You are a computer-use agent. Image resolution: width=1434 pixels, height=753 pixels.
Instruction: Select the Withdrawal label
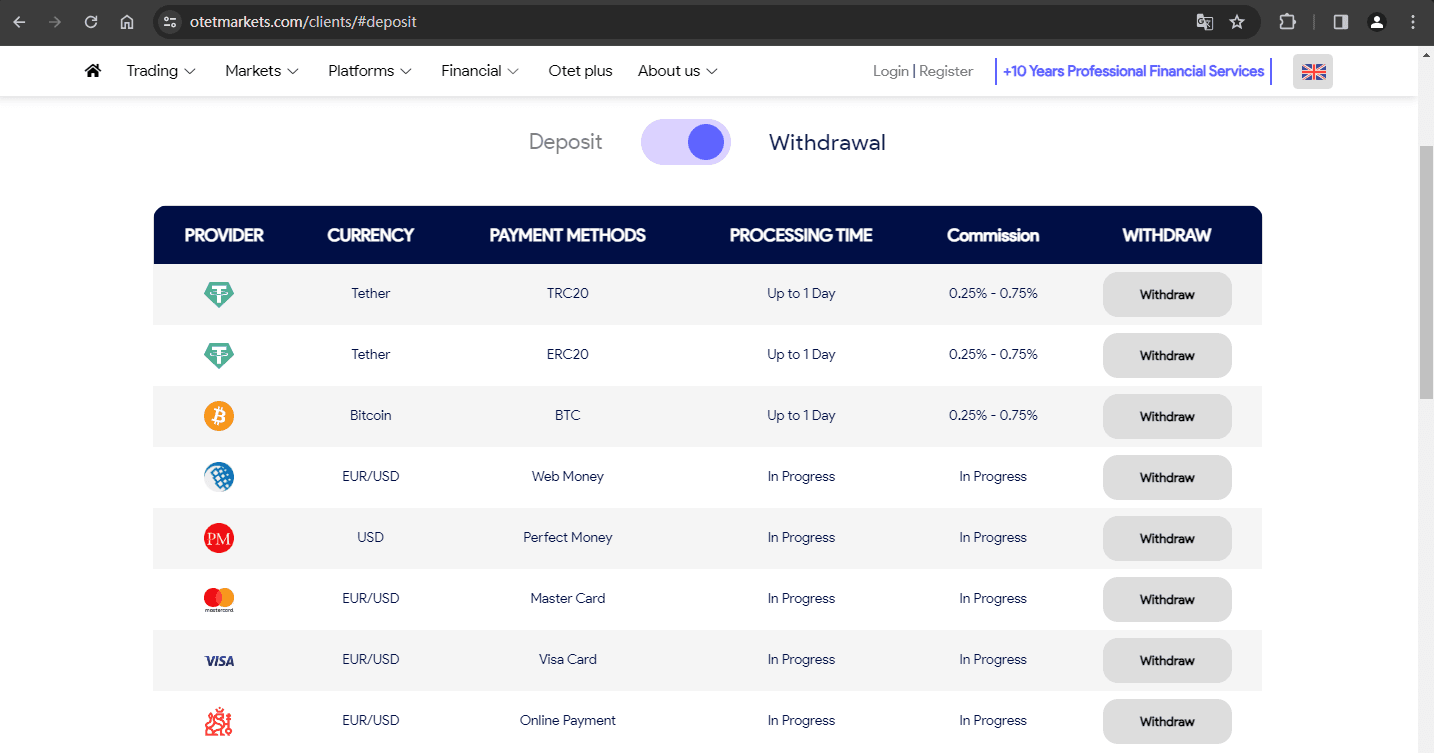click(827, 142)
